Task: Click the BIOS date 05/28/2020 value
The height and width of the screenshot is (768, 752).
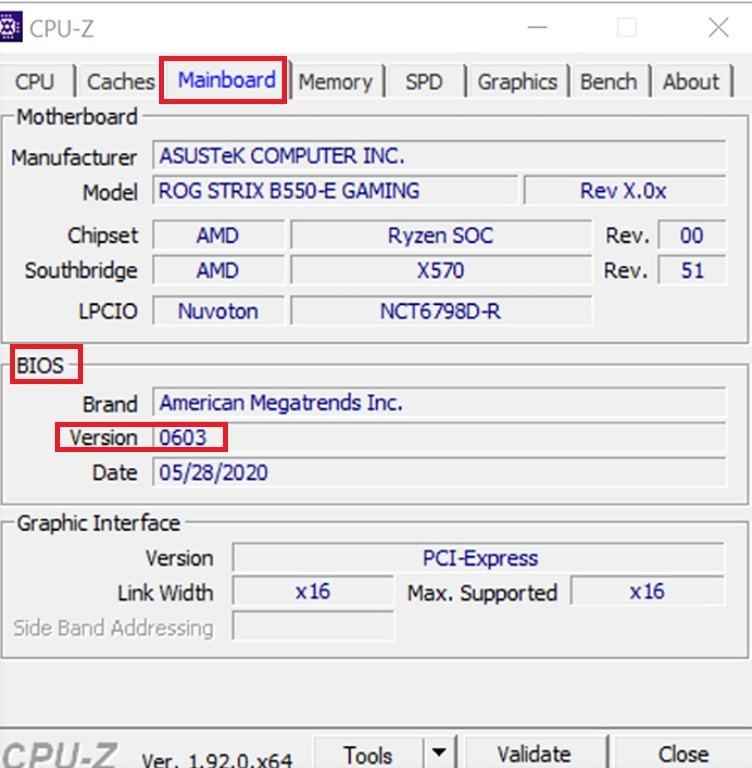Action: [x=439, y=472]
